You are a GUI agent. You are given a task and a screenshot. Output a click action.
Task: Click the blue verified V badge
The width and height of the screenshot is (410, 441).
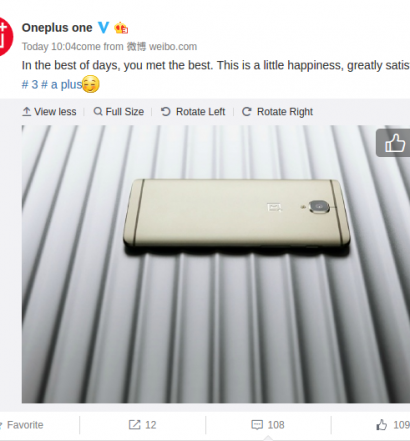pyautogui.click(x=103, y=27)
